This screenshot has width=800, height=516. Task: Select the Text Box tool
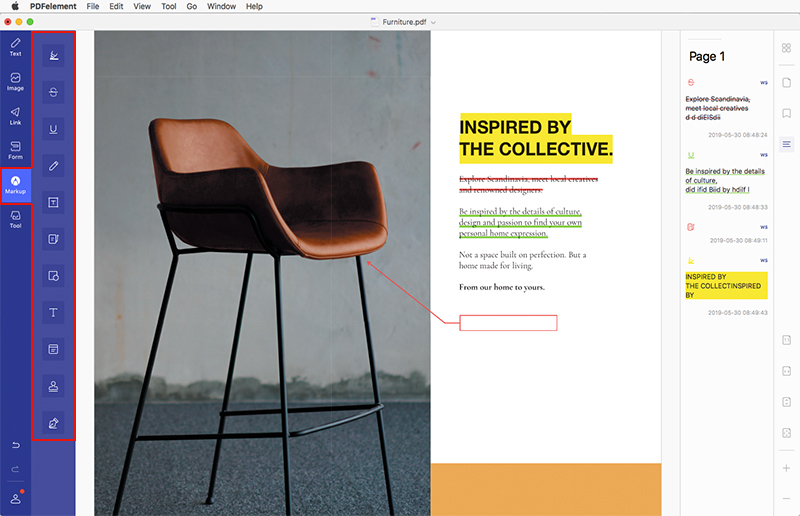(53, 203)
